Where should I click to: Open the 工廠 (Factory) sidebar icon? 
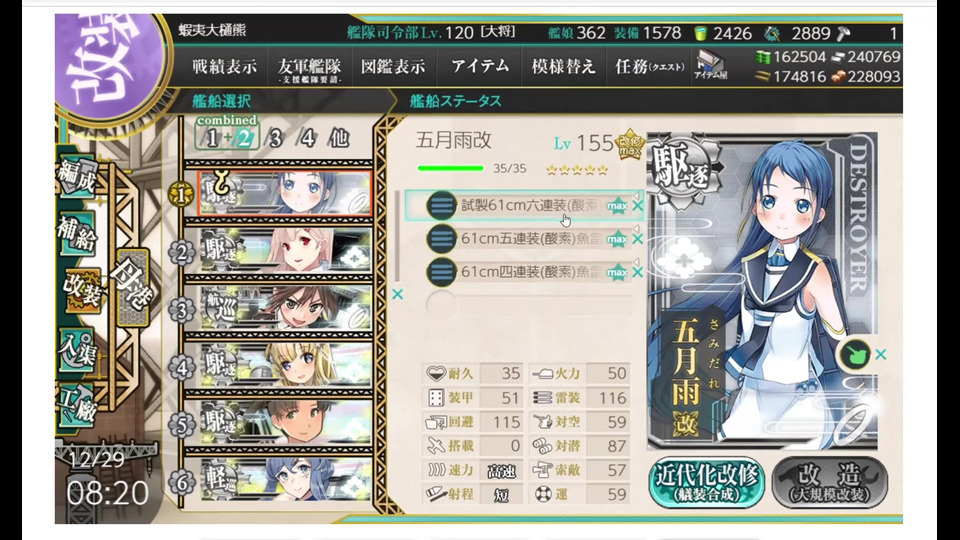(78, 404)
